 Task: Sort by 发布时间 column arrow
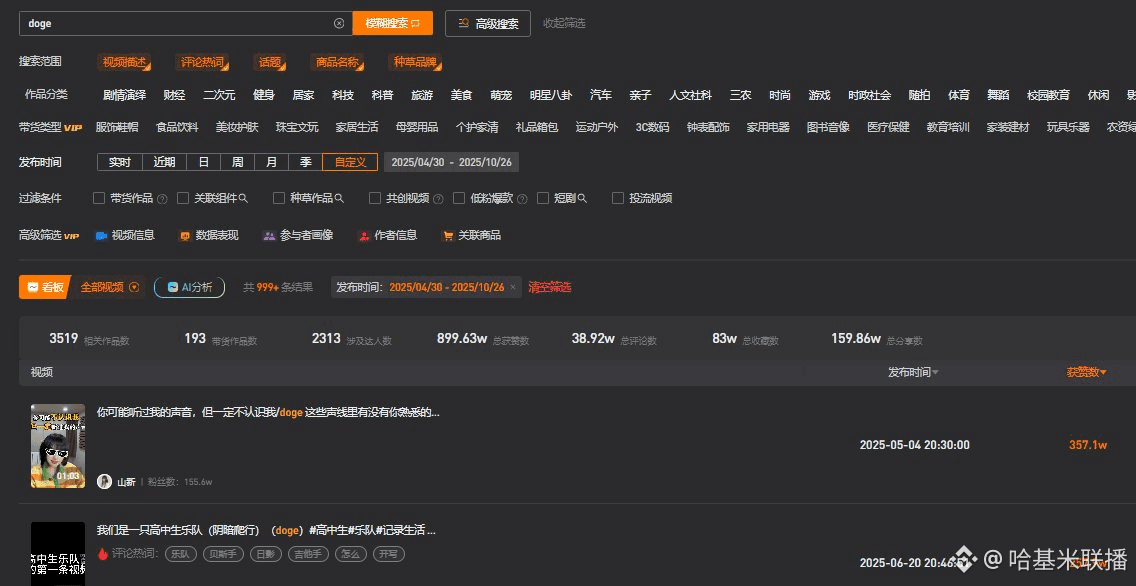click(x=935, y=373)
